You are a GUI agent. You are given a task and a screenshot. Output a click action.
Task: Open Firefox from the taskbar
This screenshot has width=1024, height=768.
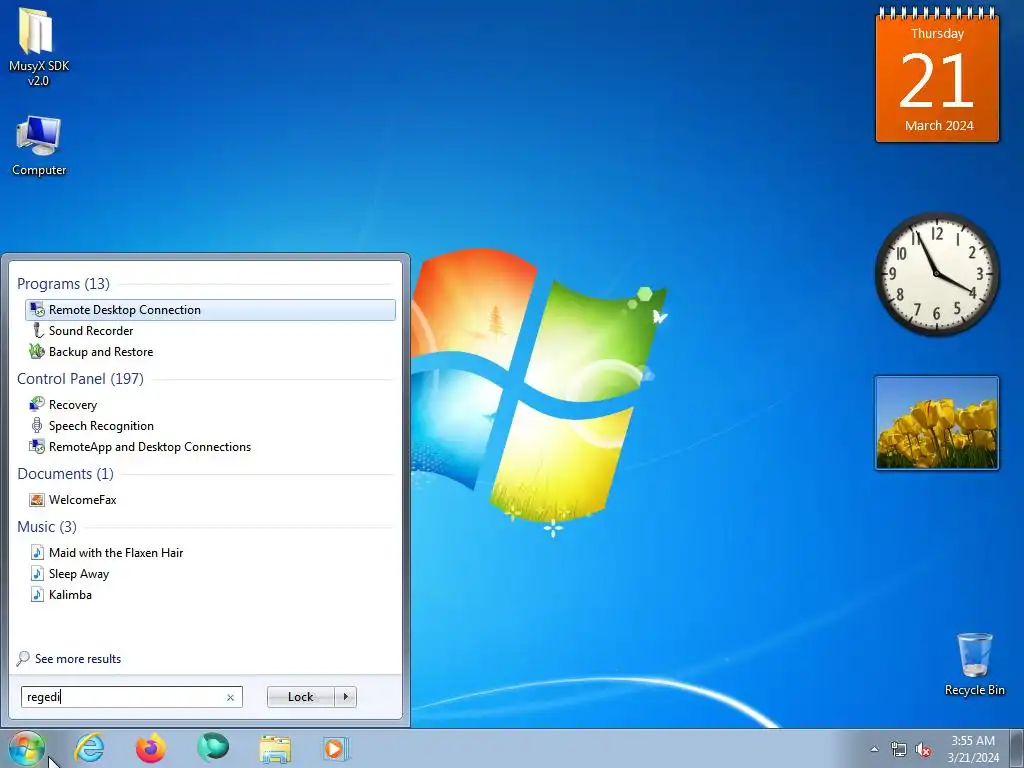pos(151,748)
